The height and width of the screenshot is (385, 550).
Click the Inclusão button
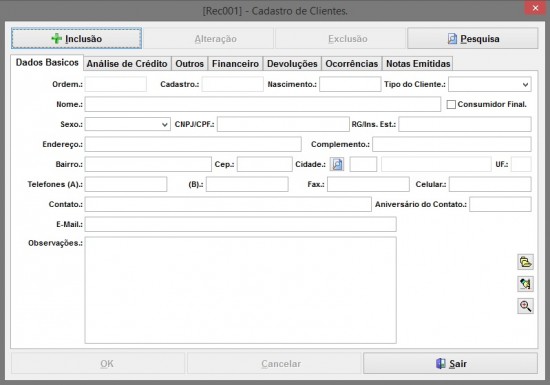(x=76, y=38)
